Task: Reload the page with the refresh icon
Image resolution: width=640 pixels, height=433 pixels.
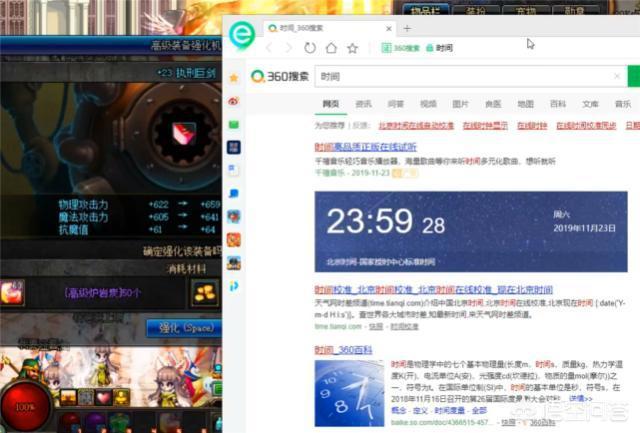Action: 310,48
